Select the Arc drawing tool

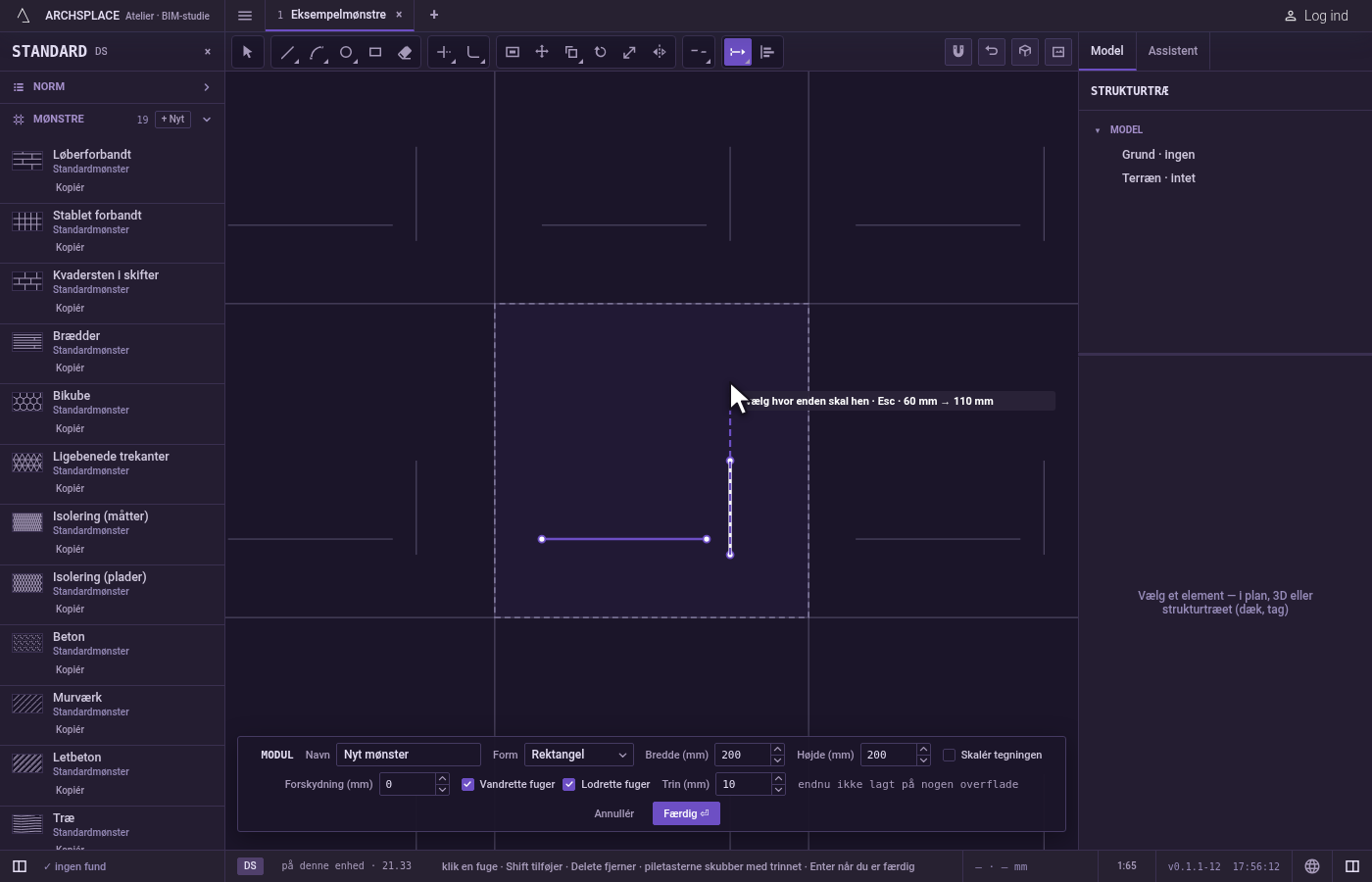(x=317, y=52)
